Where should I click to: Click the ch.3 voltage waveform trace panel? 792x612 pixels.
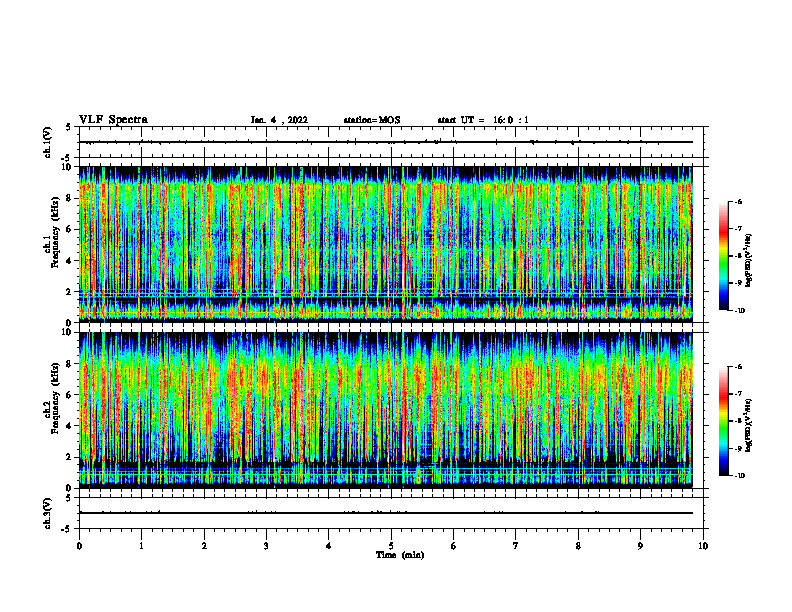pos(391,513)
